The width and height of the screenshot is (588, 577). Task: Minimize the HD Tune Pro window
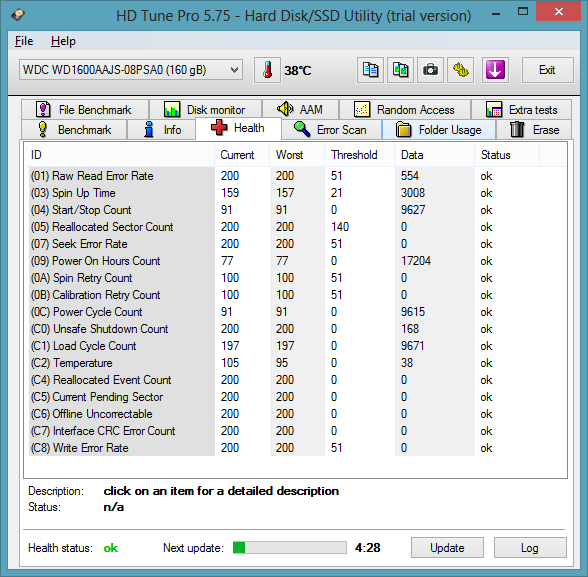pyautogui.click(x=496, y=13)
